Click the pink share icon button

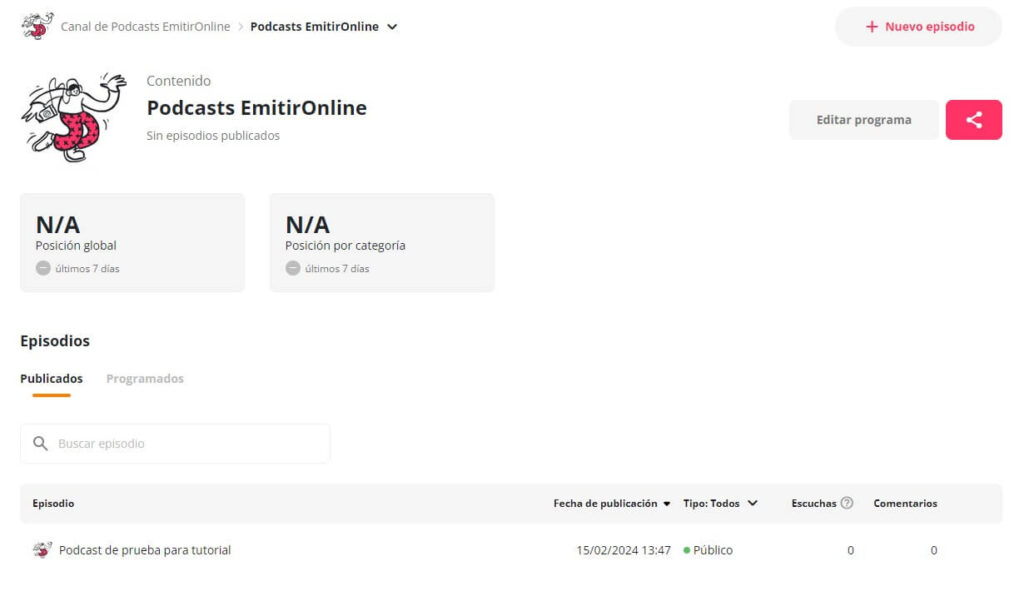click(x=973, y=119)
